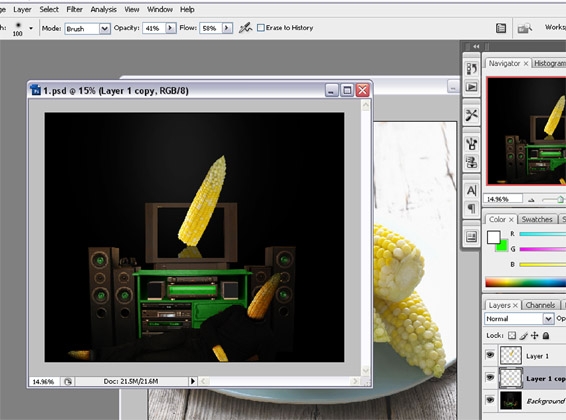
Task: Click the green G channel slider
Action: tap(543, 249)
